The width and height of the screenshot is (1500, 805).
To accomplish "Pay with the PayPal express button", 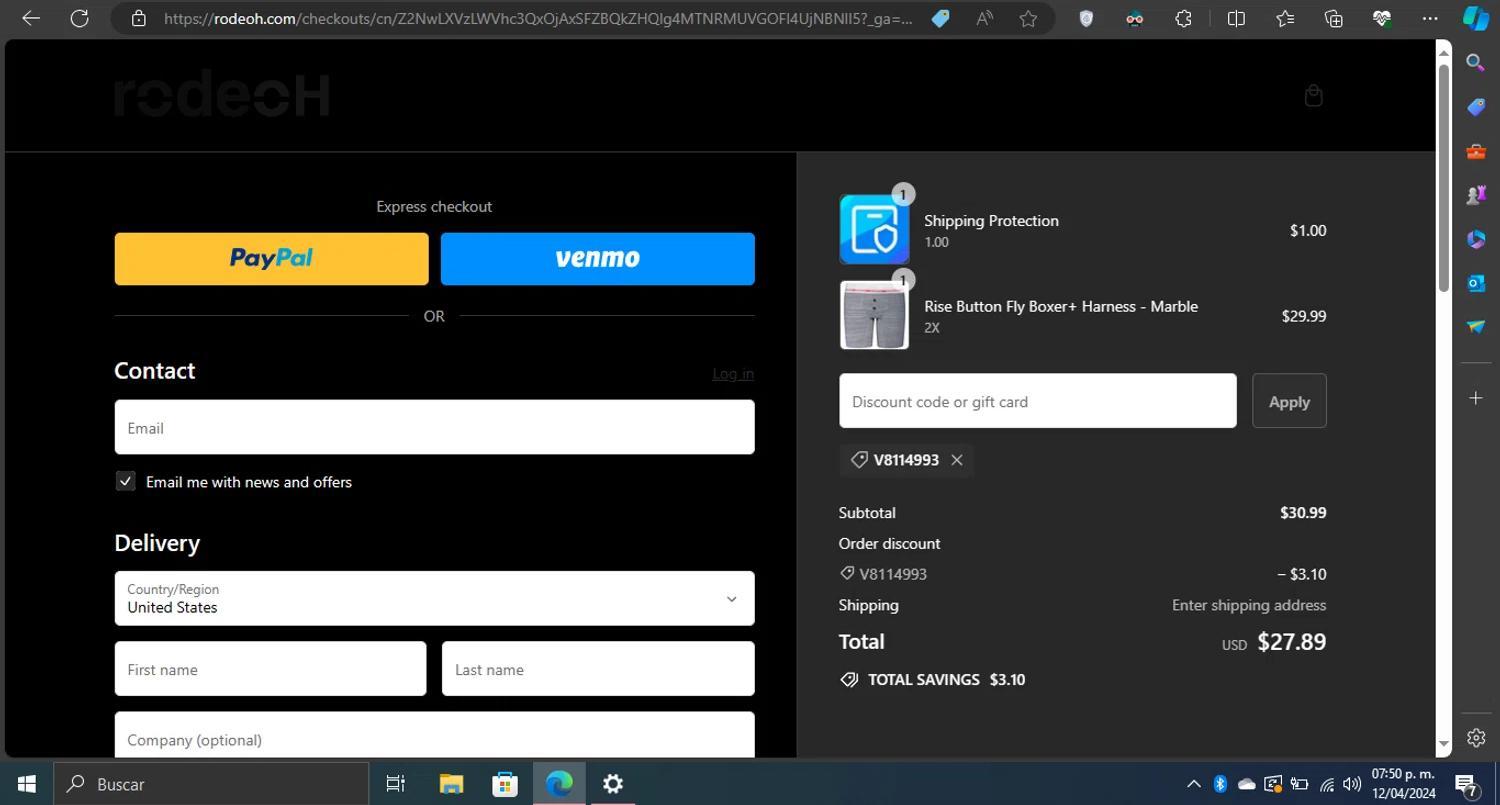I will (x=271, y=259).
